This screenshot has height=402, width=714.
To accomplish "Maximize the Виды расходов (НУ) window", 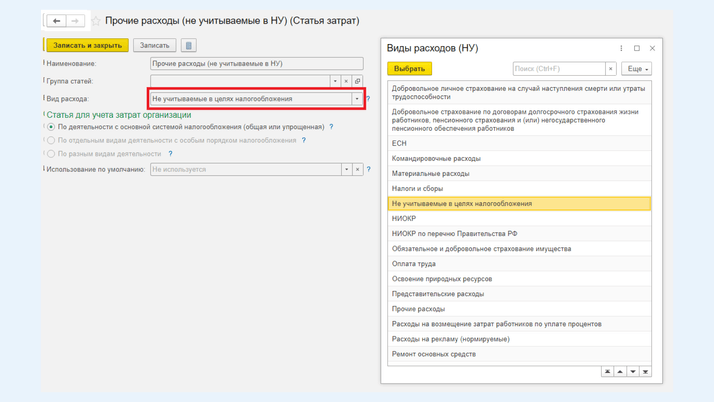I will pos(637,48).
